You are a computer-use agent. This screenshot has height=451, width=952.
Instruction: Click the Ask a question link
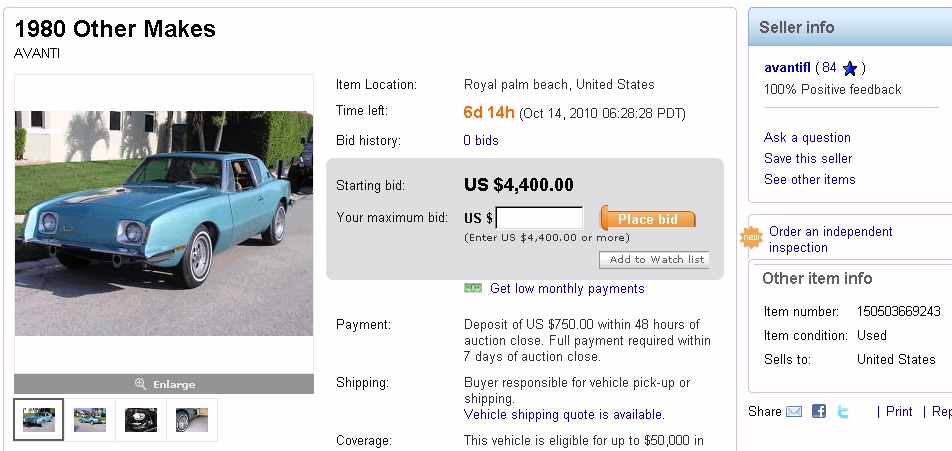(807, 138)
